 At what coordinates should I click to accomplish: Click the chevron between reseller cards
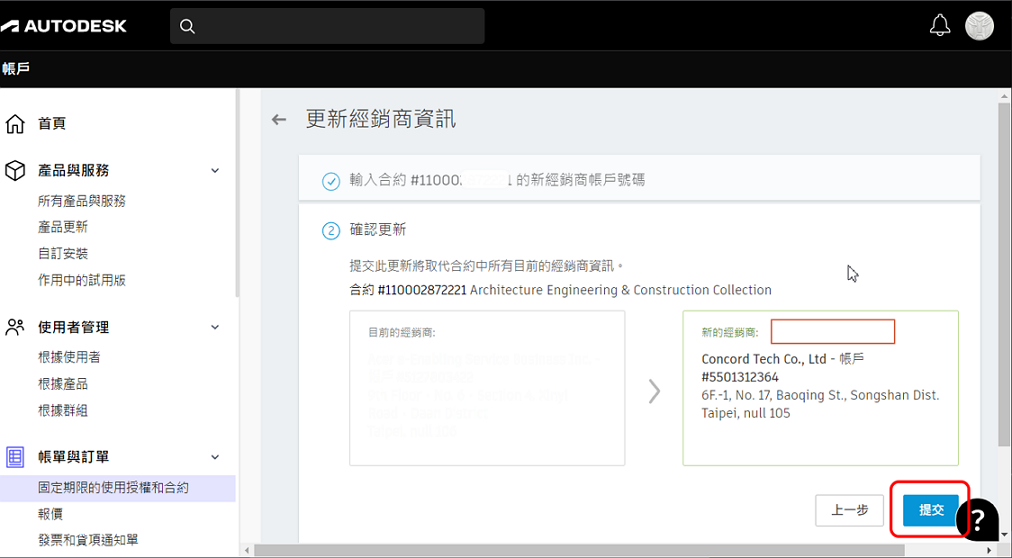point(654,391)
